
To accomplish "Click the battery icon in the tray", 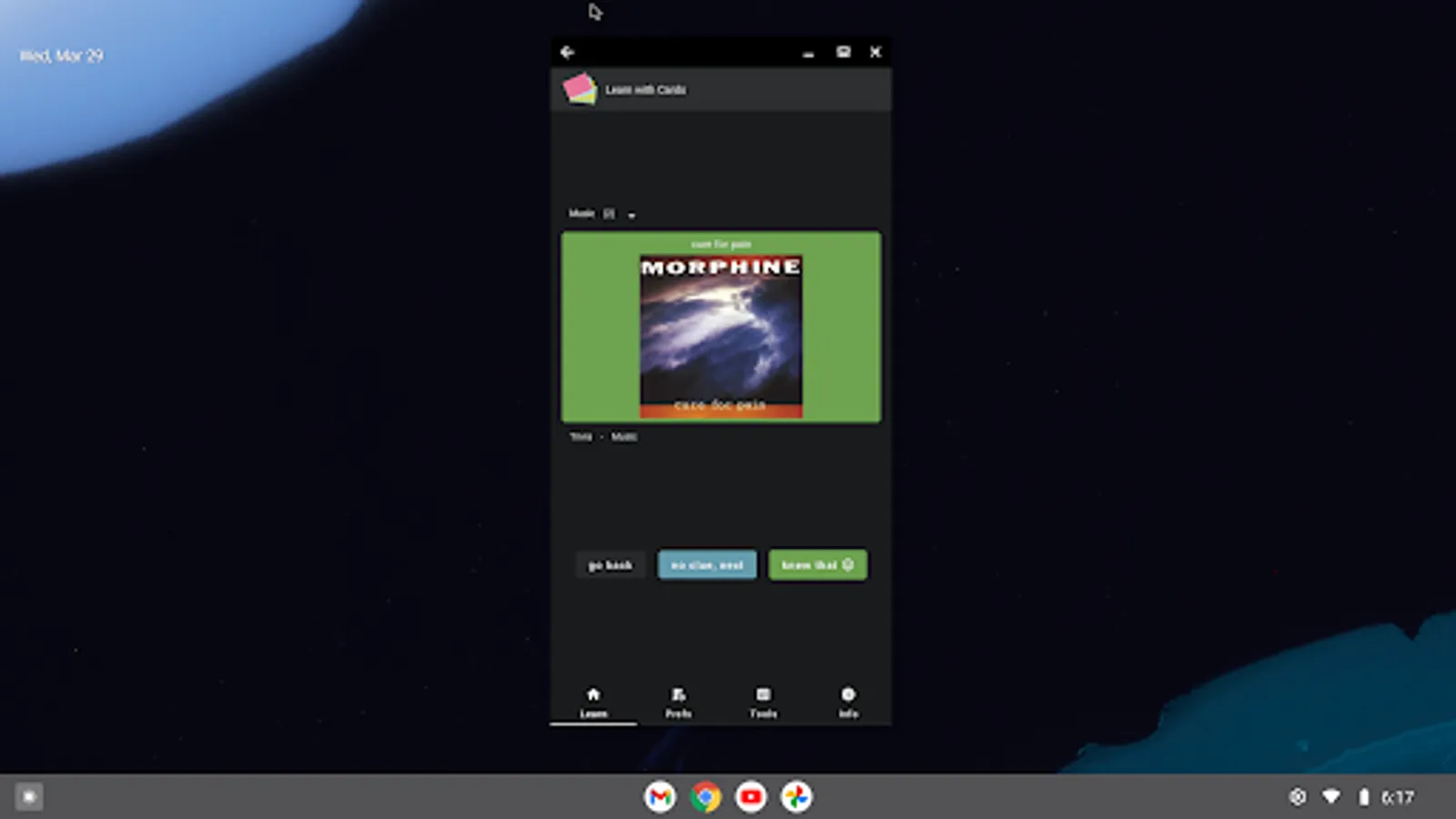I will pyautogui.click(x=1363, y=797).
